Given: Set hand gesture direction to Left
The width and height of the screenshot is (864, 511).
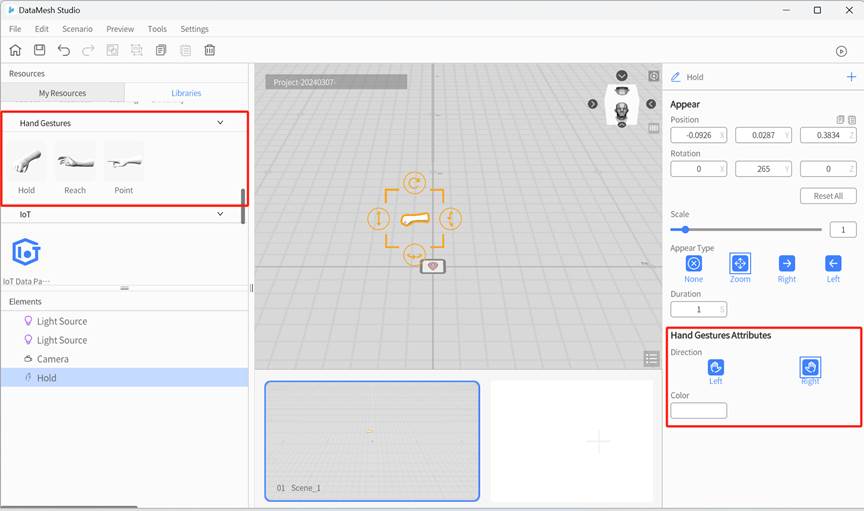Looking at the screenshot, I should pyautogui.click(x=716, y=368).
